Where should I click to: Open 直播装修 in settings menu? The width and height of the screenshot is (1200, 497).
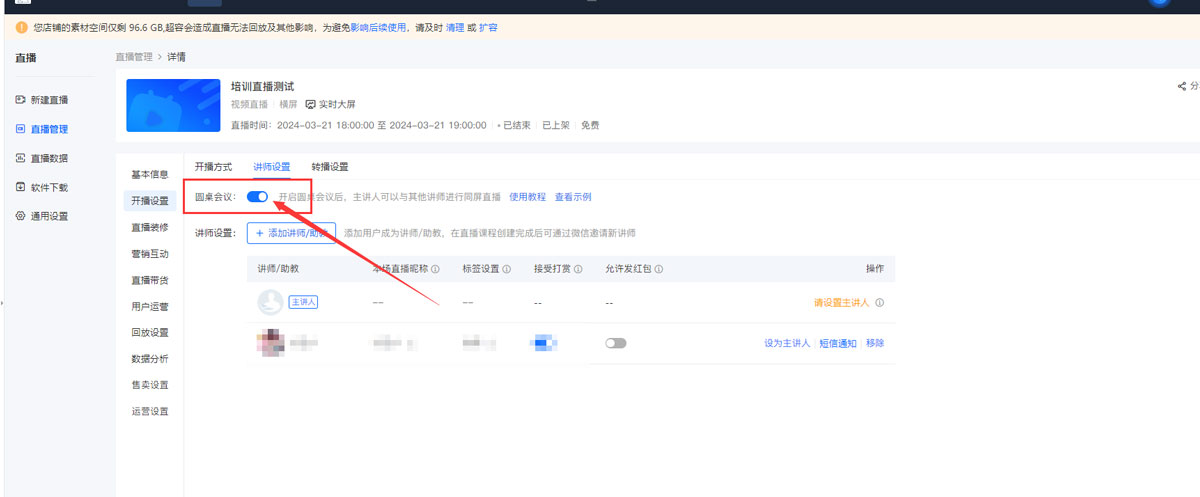point(150,227)
